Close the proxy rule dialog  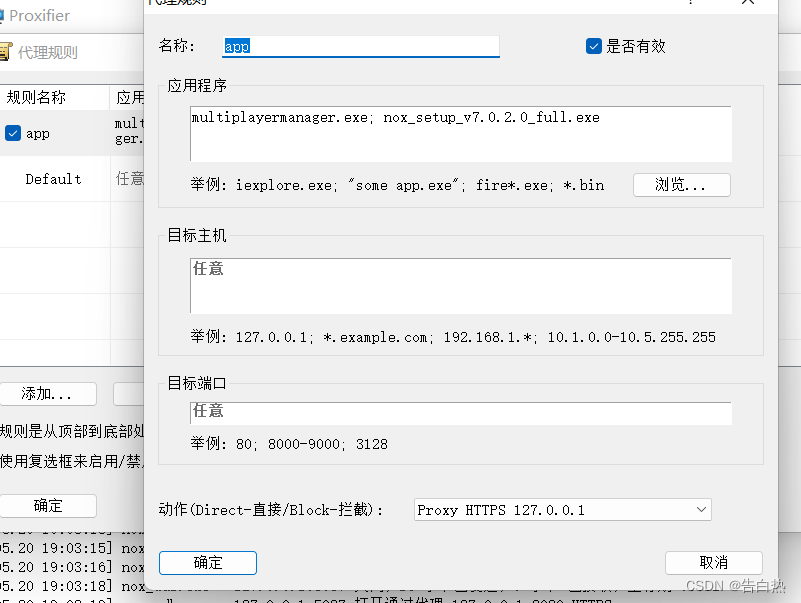748,2
